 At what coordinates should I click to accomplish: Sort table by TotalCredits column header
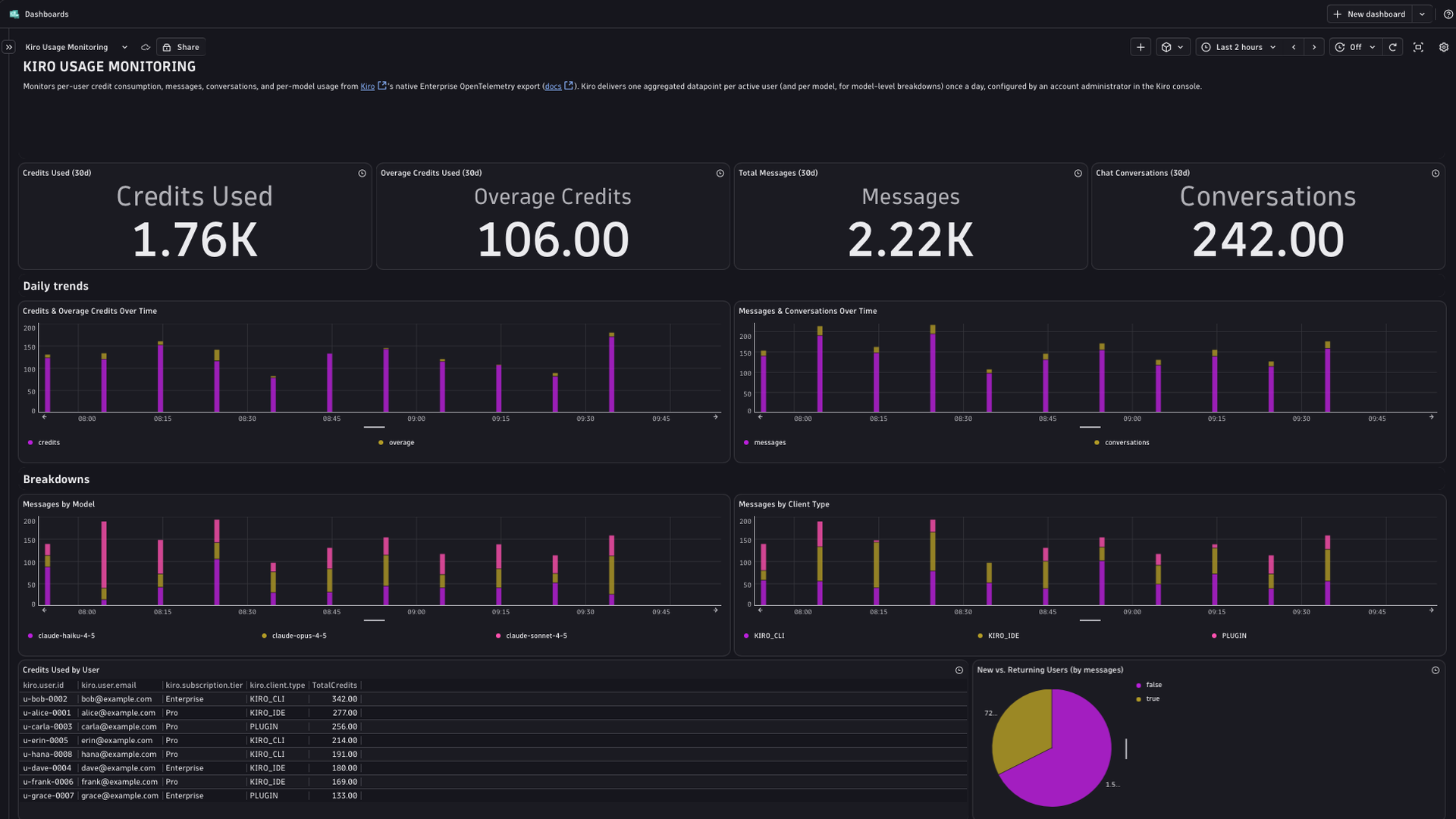point(334,686)
